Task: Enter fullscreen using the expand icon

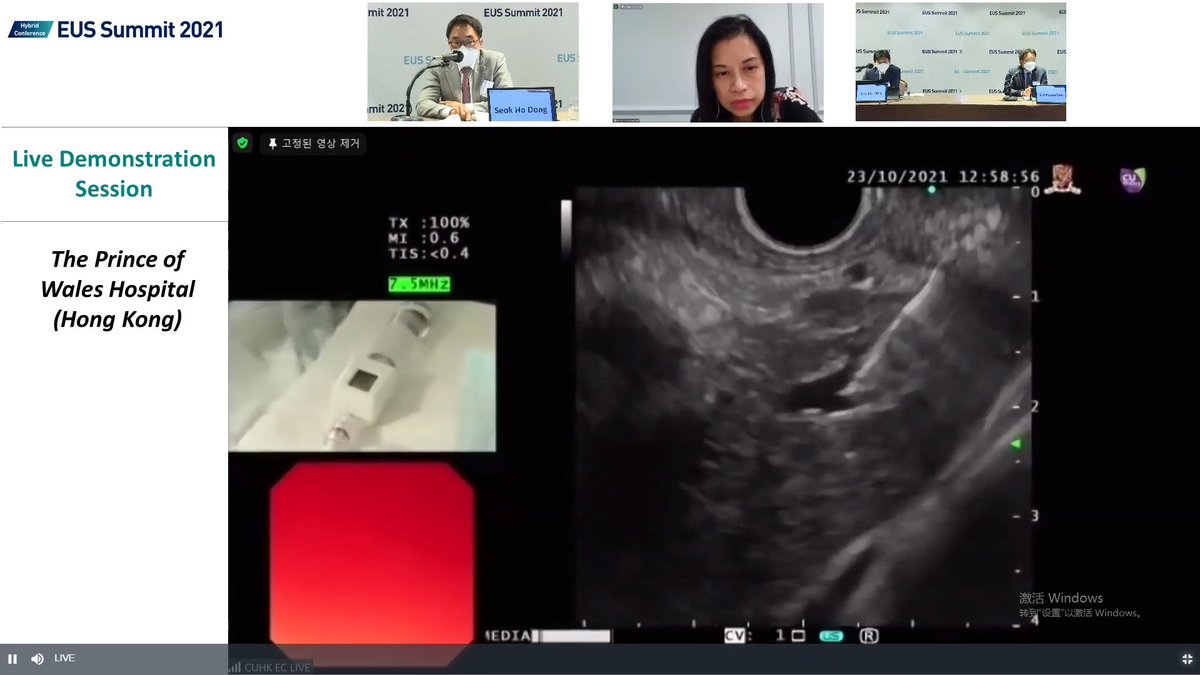Action: tap(1186, 658)
